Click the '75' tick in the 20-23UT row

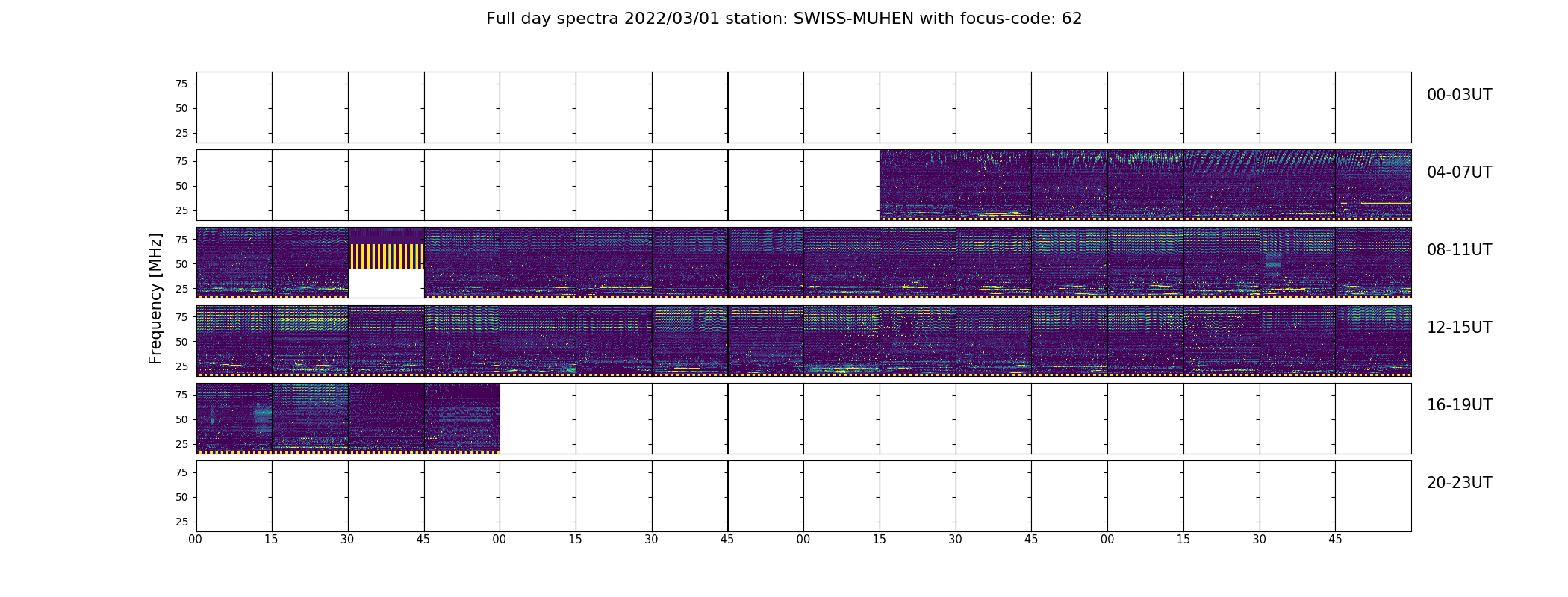pos(181,472)
